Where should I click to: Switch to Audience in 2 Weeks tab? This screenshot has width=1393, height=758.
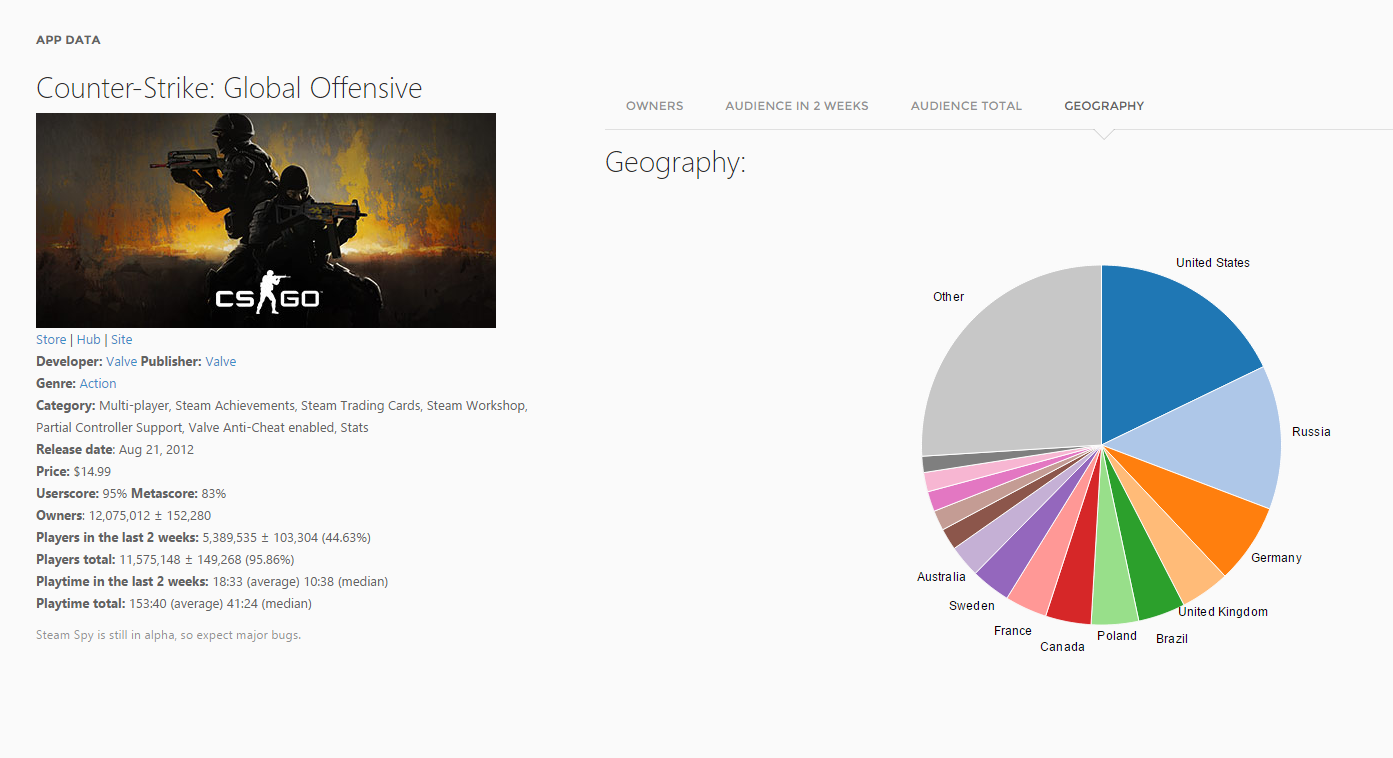pos(796,106)
